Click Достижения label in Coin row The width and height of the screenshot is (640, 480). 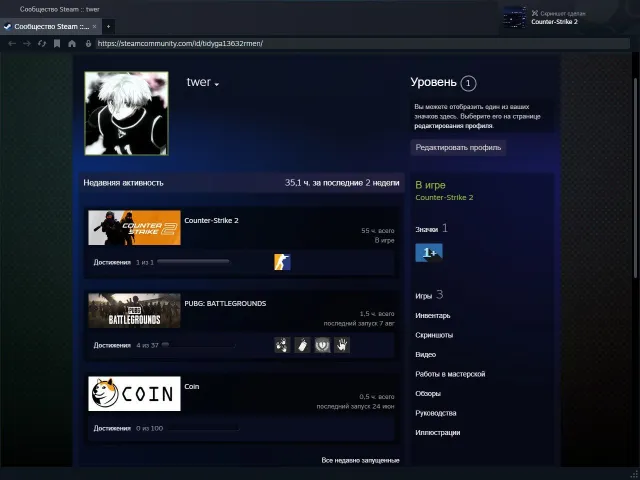pyautogui.click(x=112, y=428)
